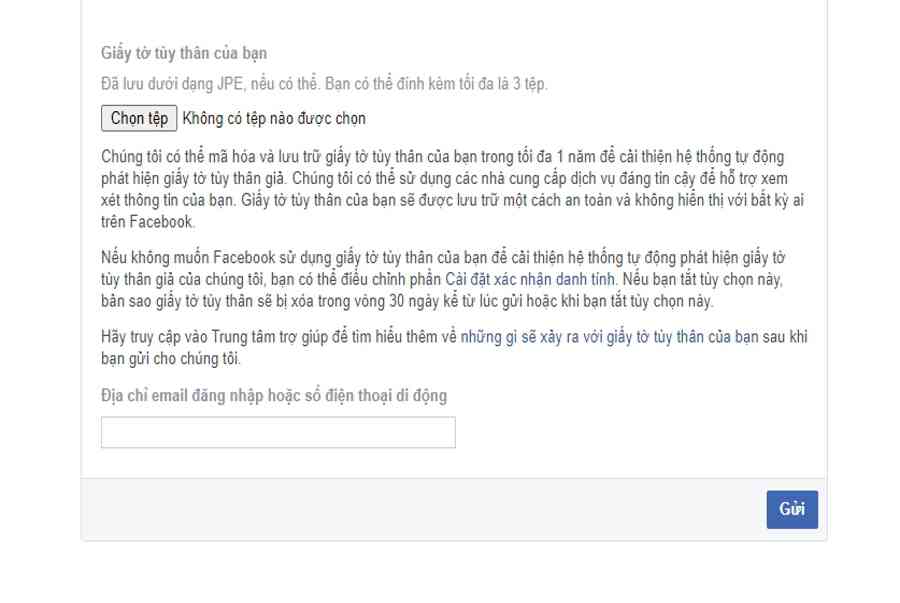Click the Gửi submit button
The height and width of the screenshot is (603, 900).
pos(792,509)
